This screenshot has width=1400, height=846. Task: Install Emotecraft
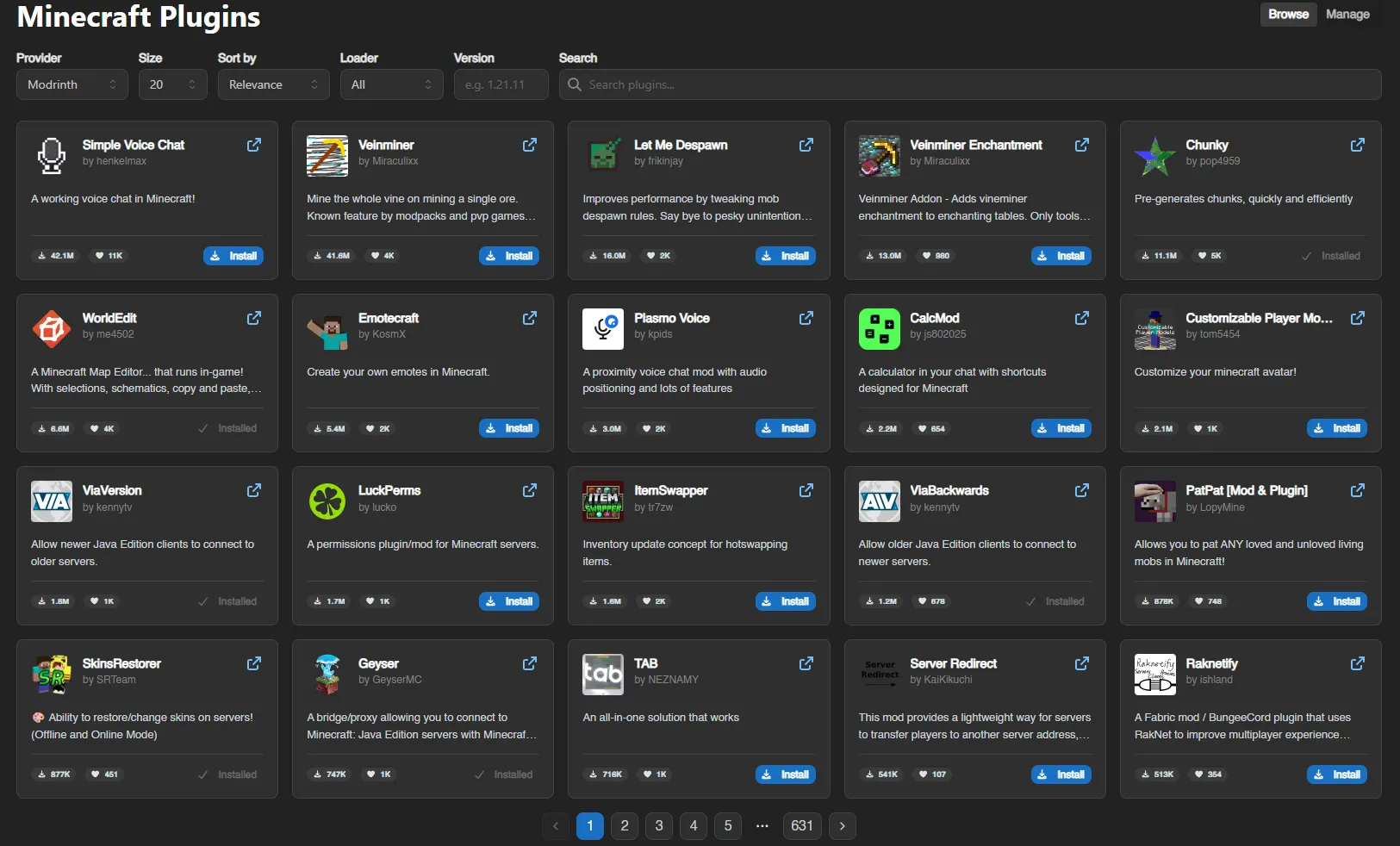click(509, 428)
